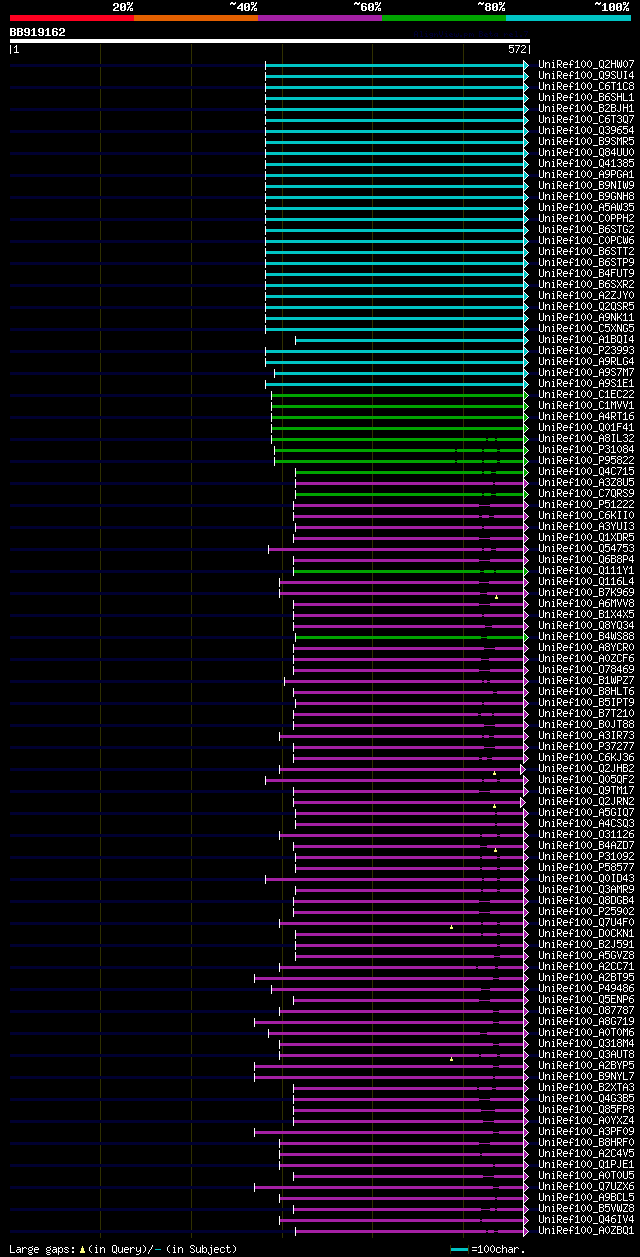Open hit UniRef100_B6SHL1
The width and height of the screenshot is (640, 1257).
click(x=586, y=98)
